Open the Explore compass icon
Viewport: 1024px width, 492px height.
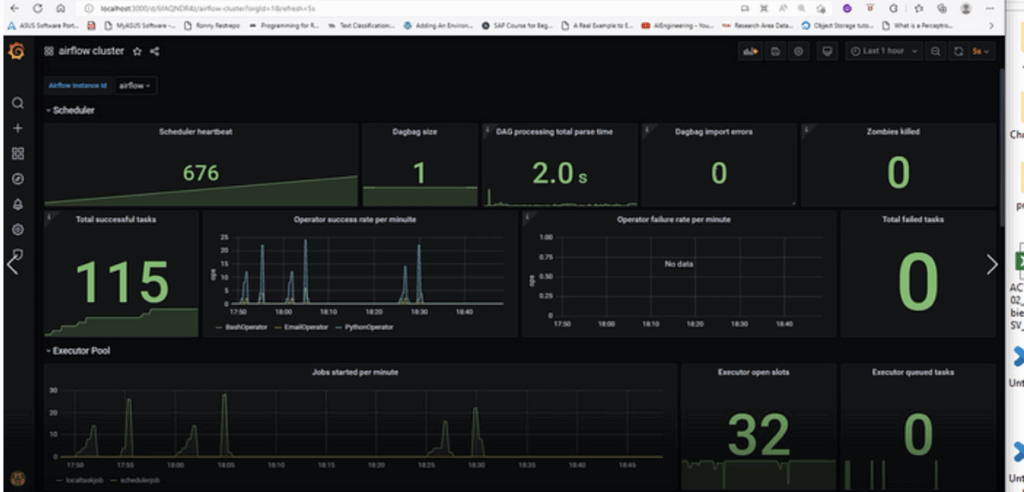pyautogui.click(x=17, y=179)
